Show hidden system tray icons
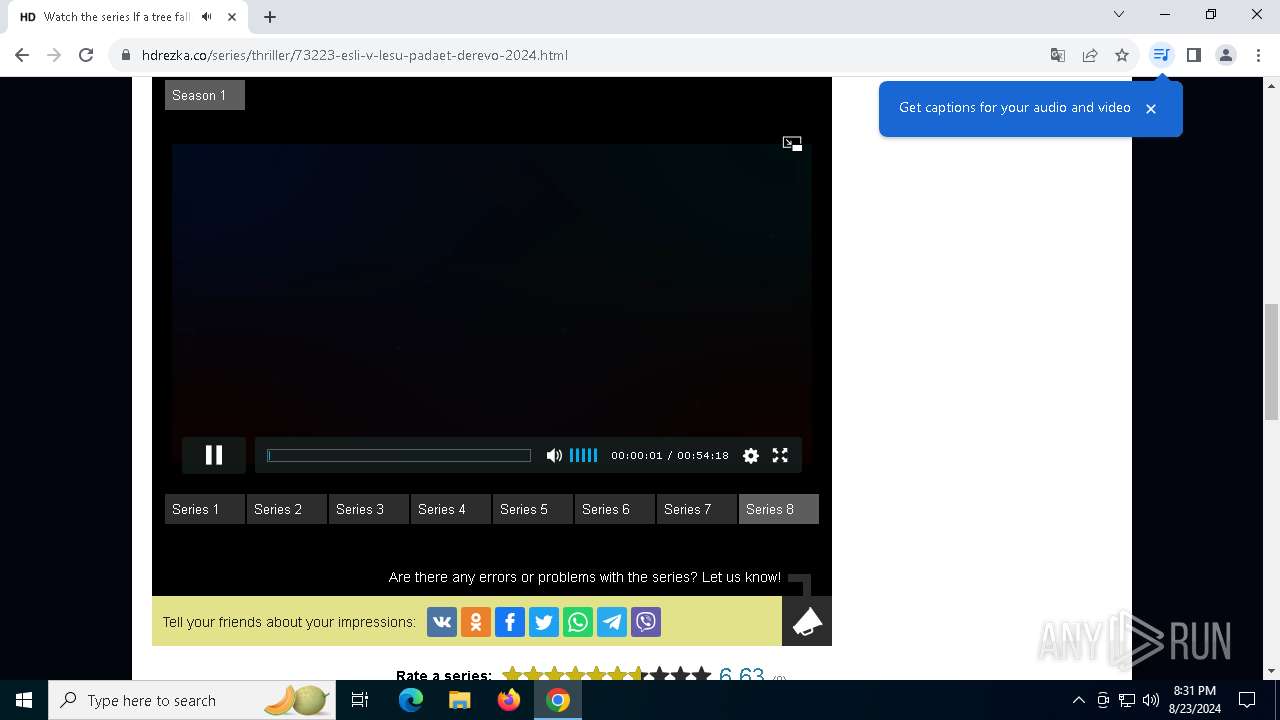 point(1078,700)
